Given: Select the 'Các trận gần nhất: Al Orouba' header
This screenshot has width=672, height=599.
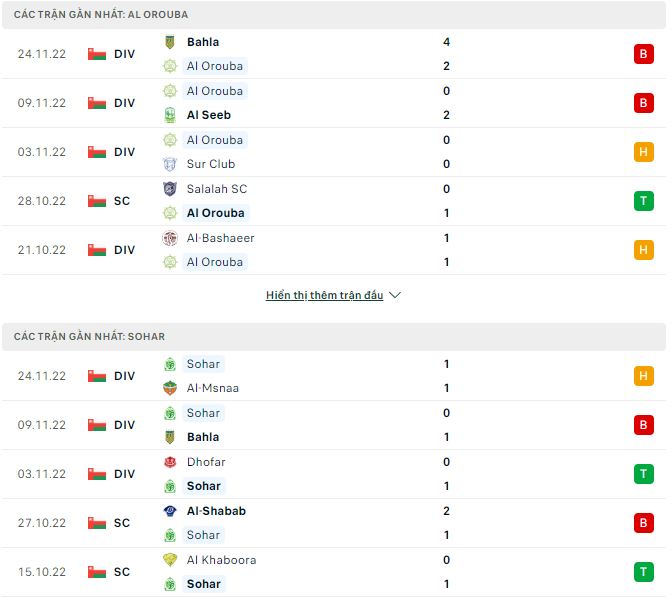Looking at the screenshot, I should click(101, 15).
